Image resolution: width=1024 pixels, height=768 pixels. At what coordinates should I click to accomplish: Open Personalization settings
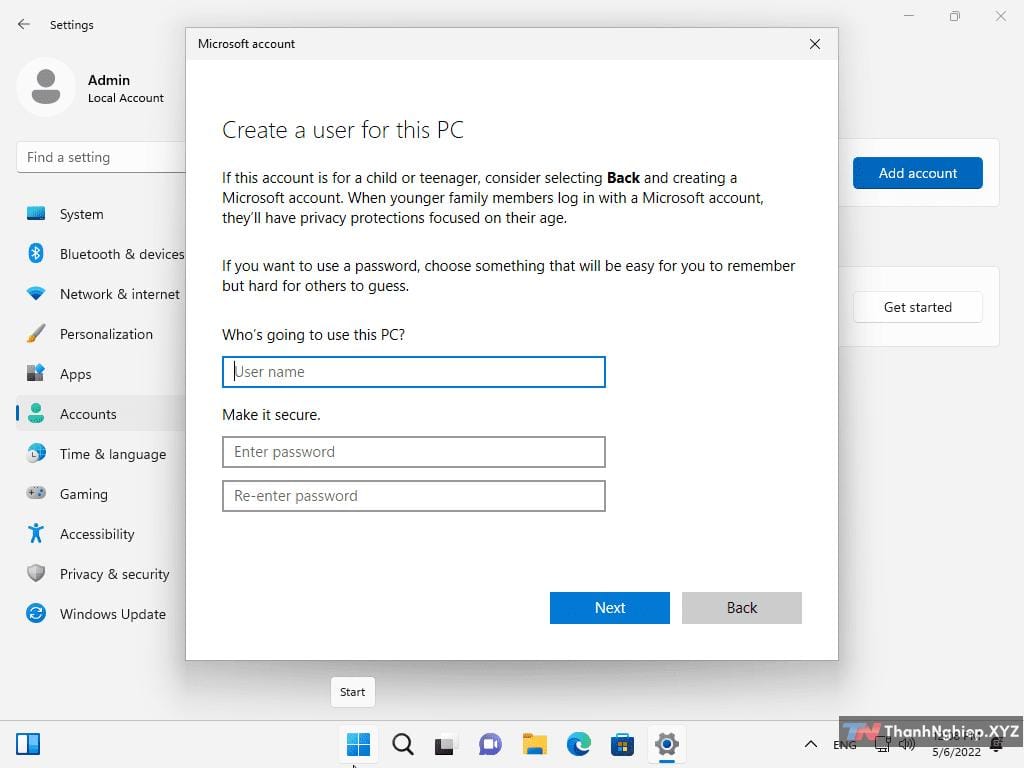pyautogui.click(x=101, y=334)
